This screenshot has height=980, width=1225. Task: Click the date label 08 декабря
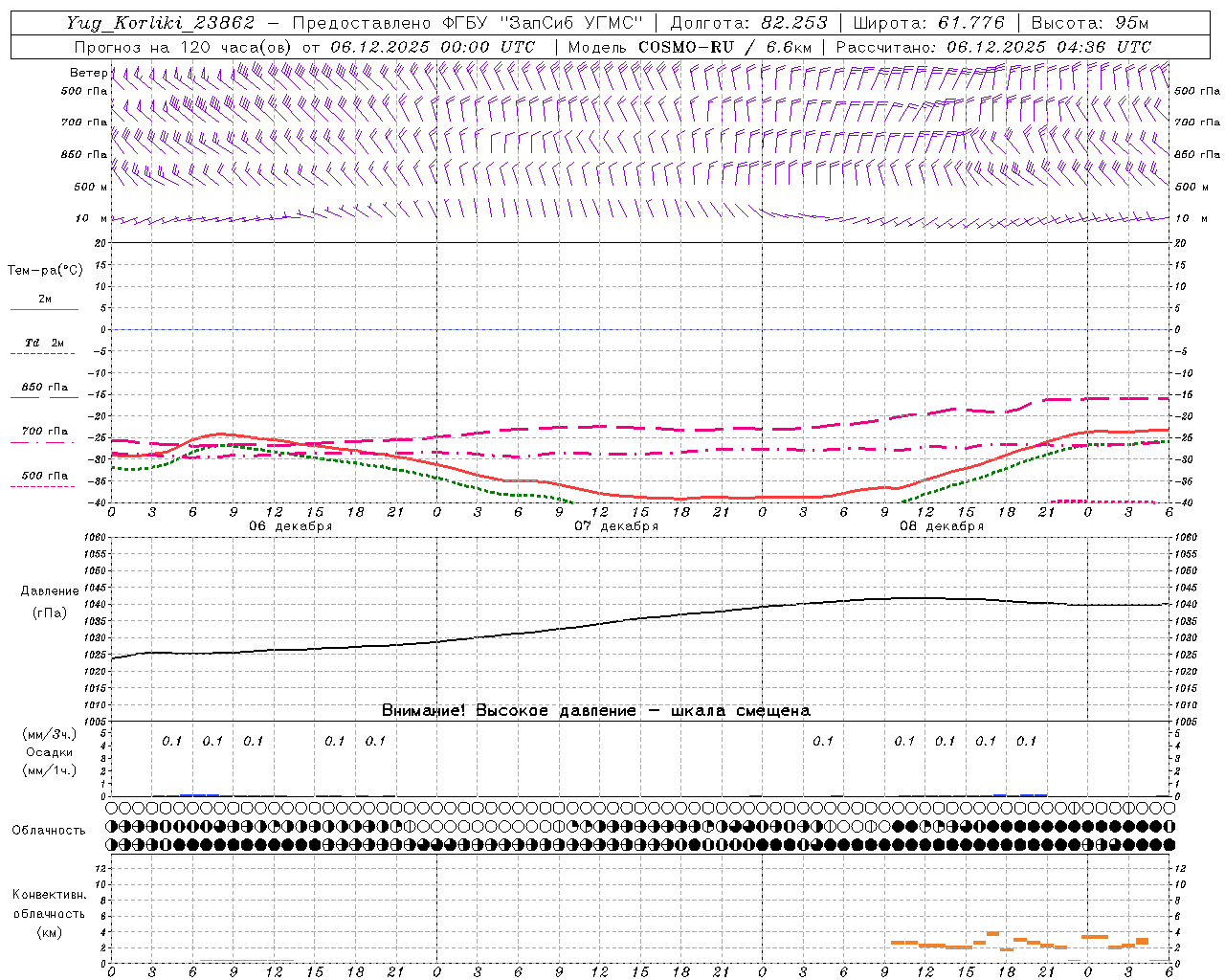[942, 526]
